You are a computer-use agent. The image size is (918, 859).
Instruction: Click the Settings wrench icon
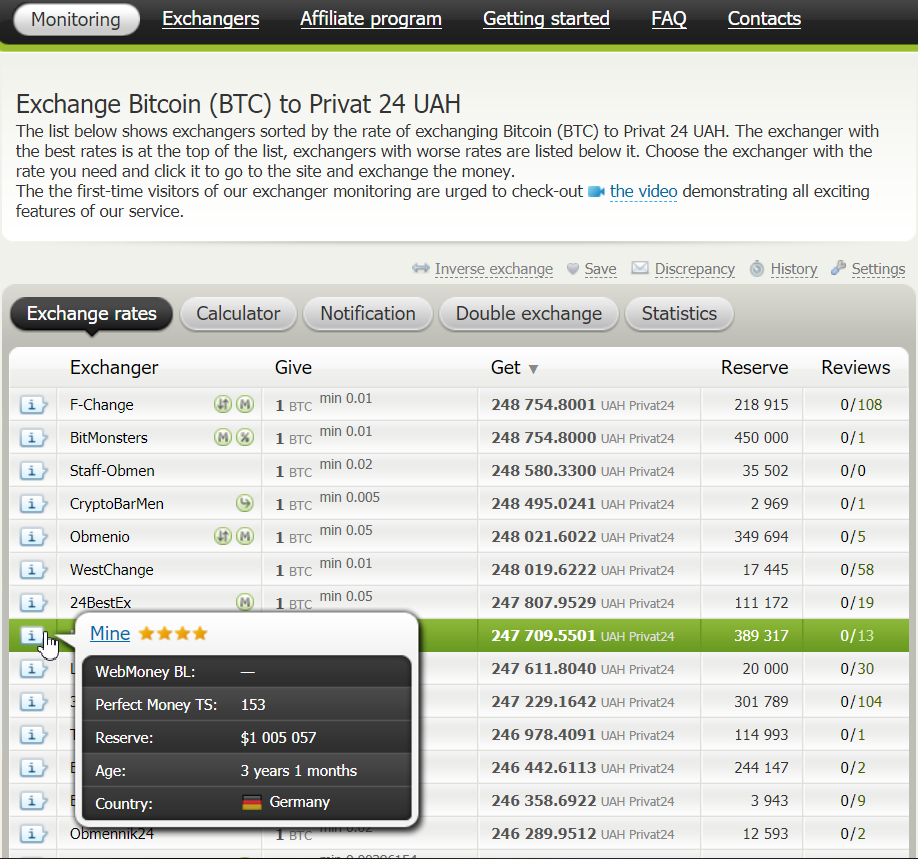(x=838, y=268)
